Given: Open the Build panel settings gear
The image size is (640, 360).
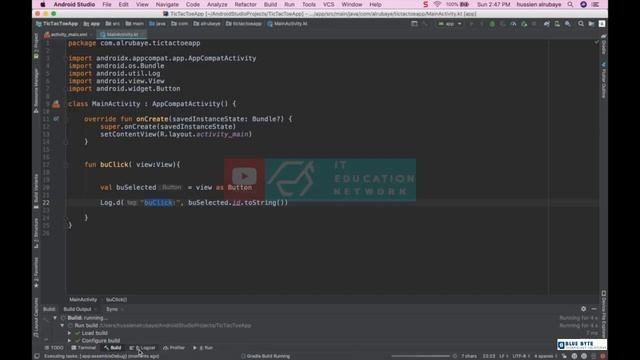Looking at the screenshot, I should (583, 309).
